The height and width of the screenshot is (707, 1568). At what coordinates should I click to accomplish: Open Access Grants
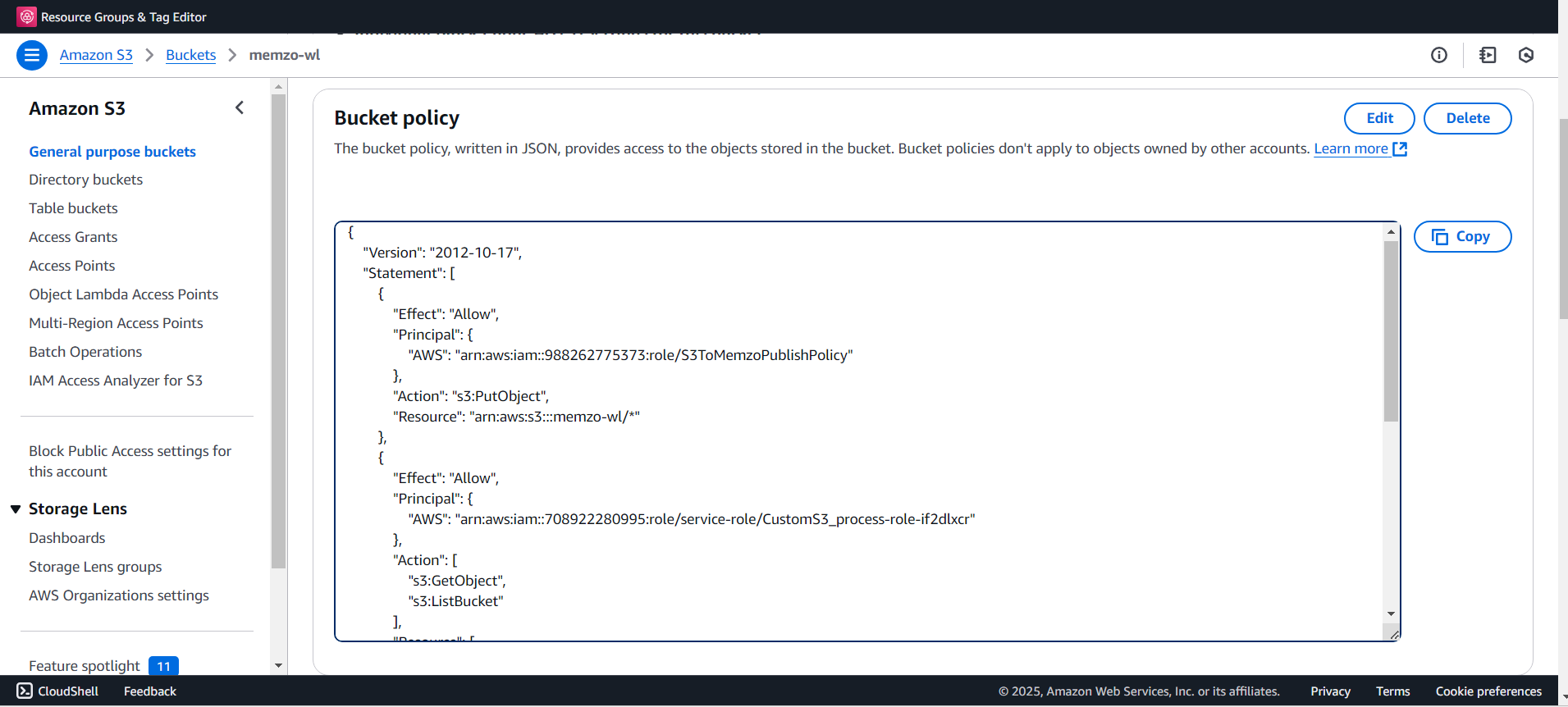[73, 237]
